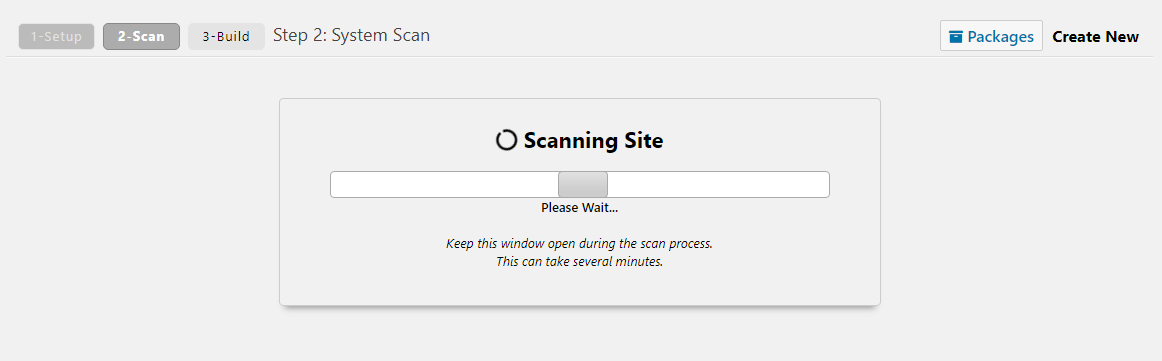The width and height of the screenshot is (1162, 361).
Task: Click the 'Step 2:' prefix in header
Action: 300,35
